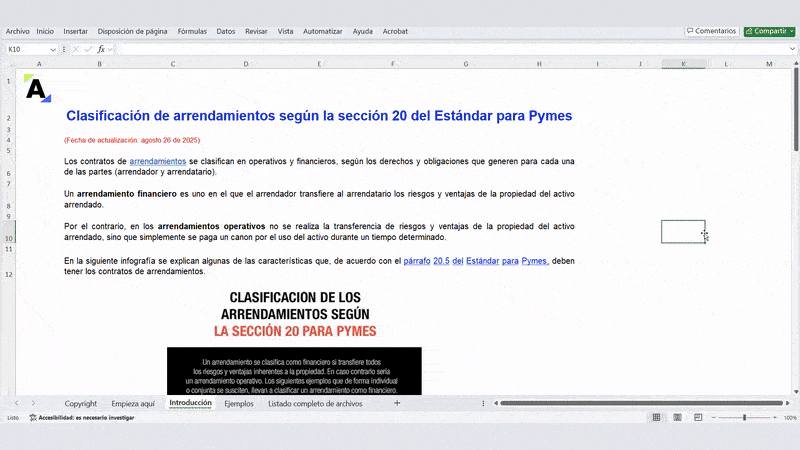800x450 pixels.
Task: Click the Insert Function (fx) icon
Action: coord(101,49)
